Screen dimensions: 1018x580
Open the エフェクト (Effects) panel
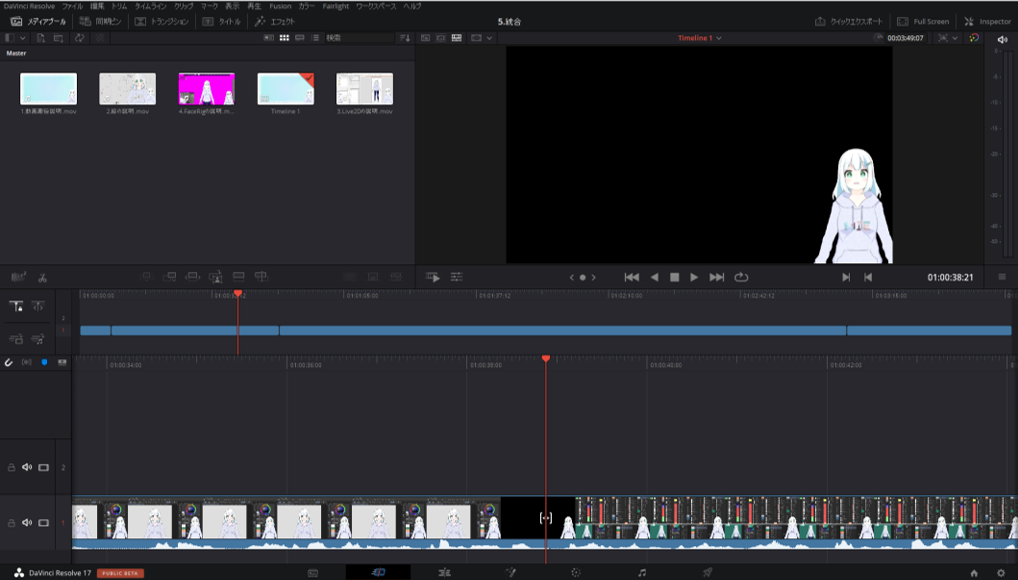click(275, 21)
